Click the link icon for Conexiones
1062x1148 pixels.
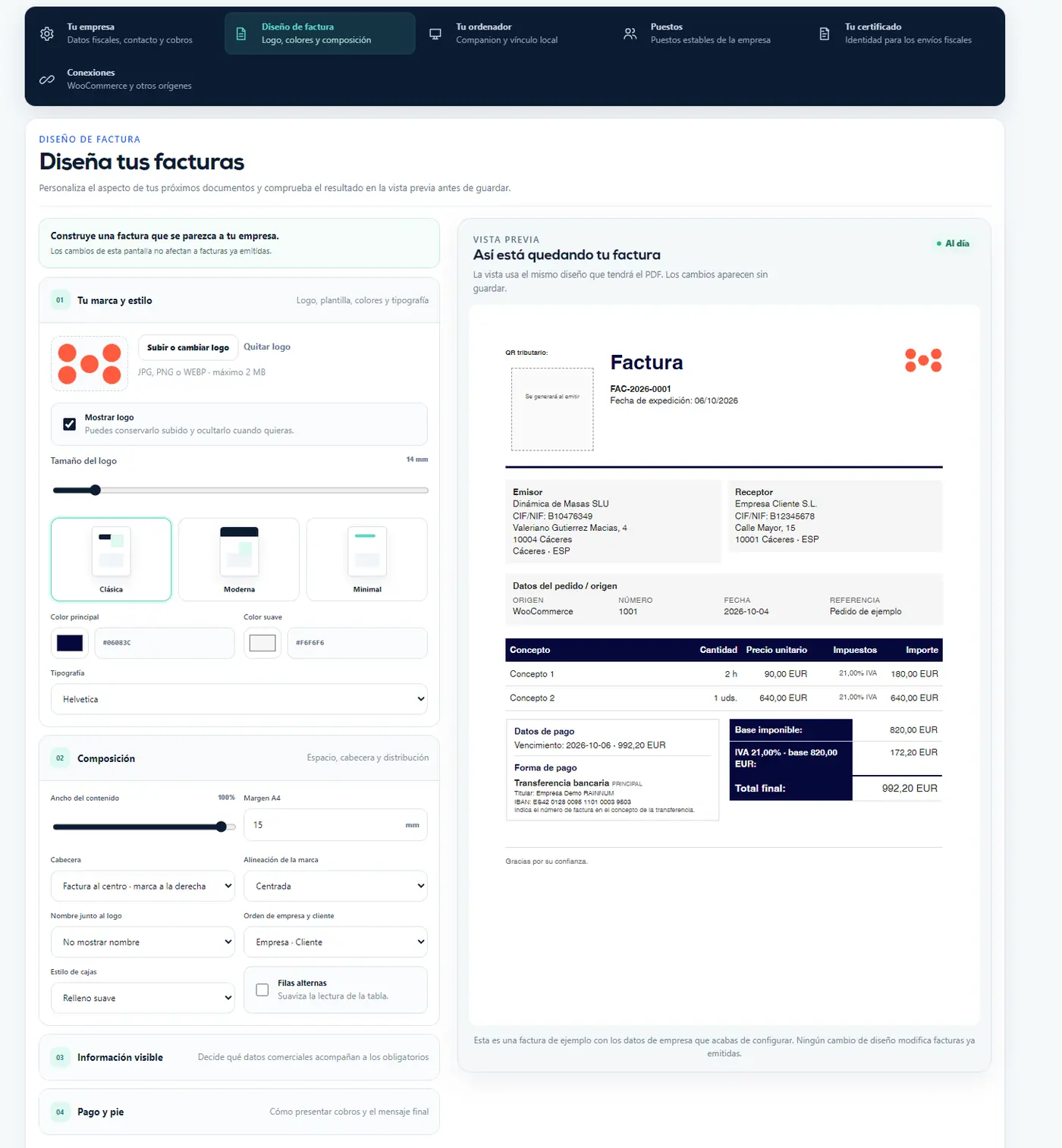click(47, 79)
